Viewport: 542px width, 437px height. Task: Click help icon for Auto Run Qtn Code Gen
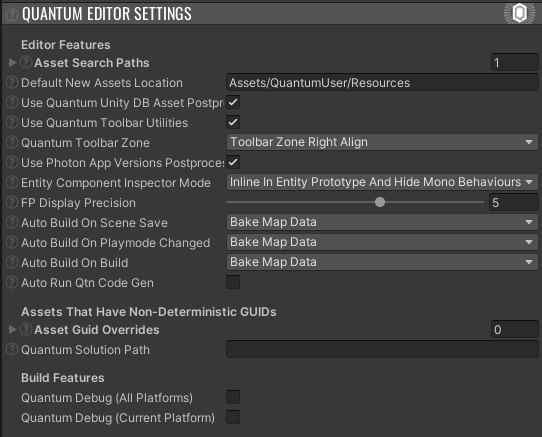[12, 283]
